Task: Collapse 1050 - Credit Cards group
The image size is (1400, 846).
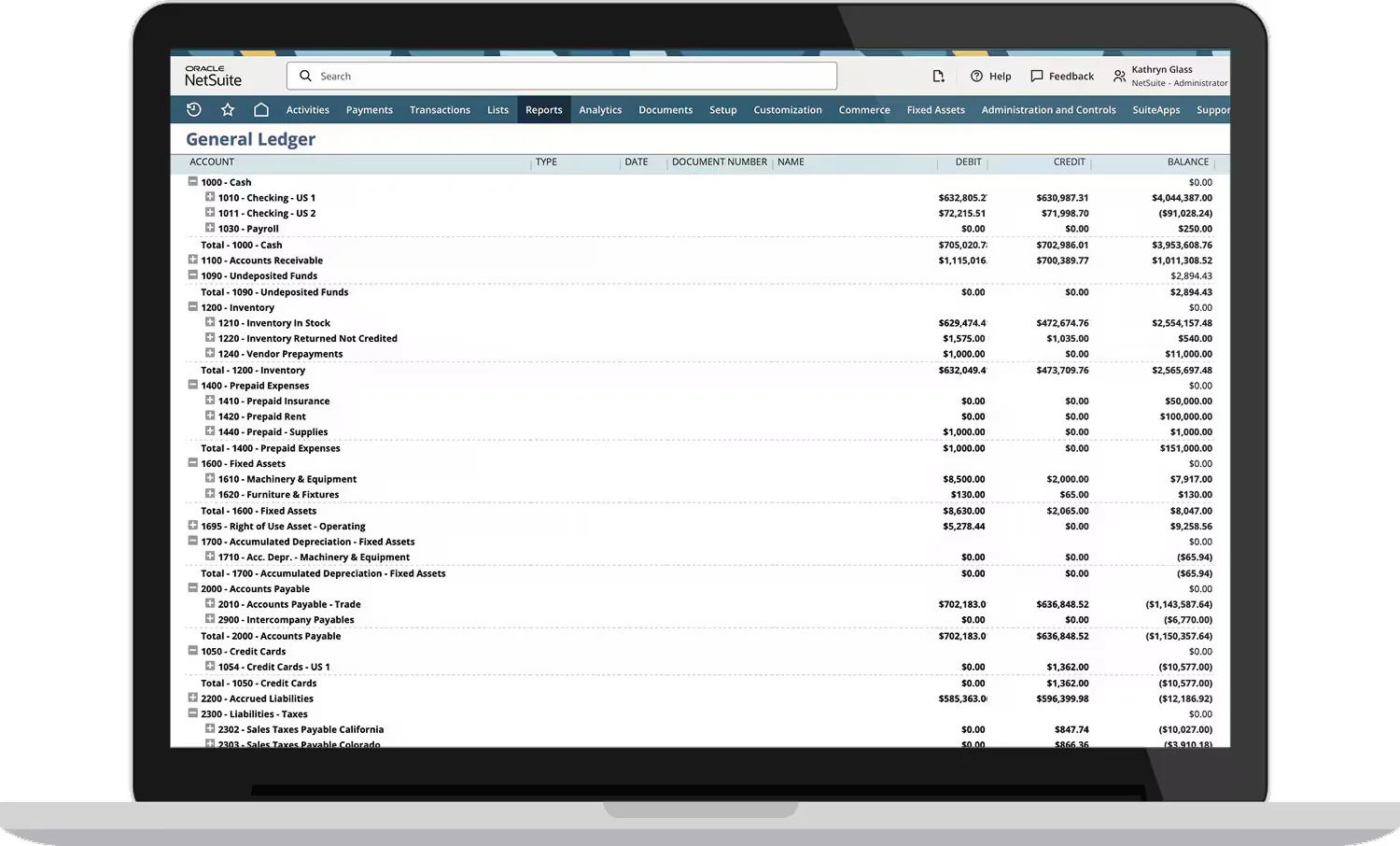Action: coord(193,650)
